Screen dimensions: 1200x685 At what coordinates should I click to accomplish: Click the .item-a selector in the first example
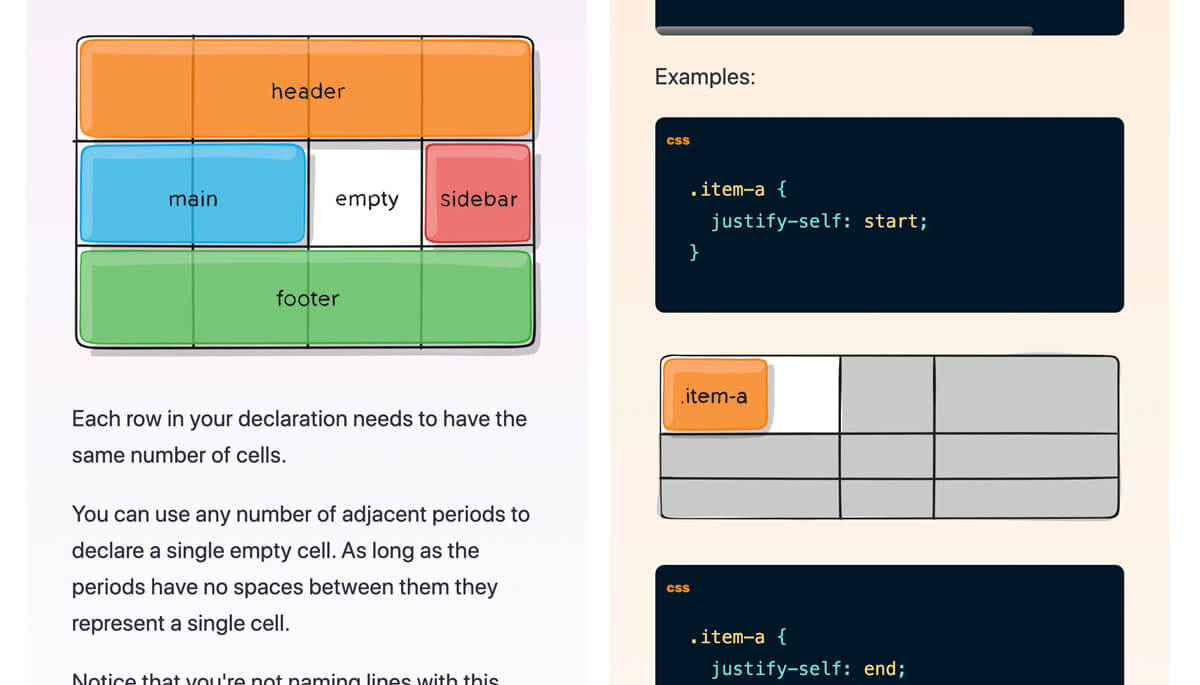(735, 189)
